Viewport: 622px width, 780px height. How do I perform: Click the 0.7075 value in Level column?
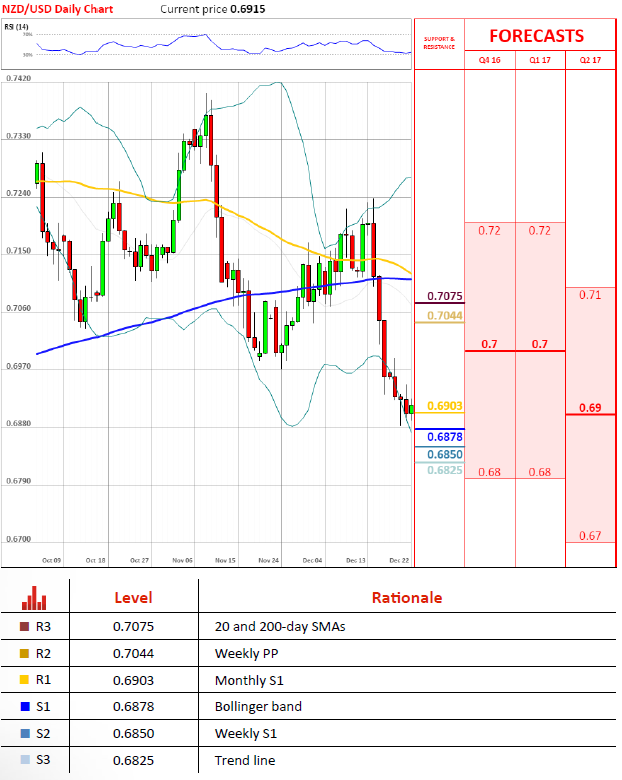point(133,627)
